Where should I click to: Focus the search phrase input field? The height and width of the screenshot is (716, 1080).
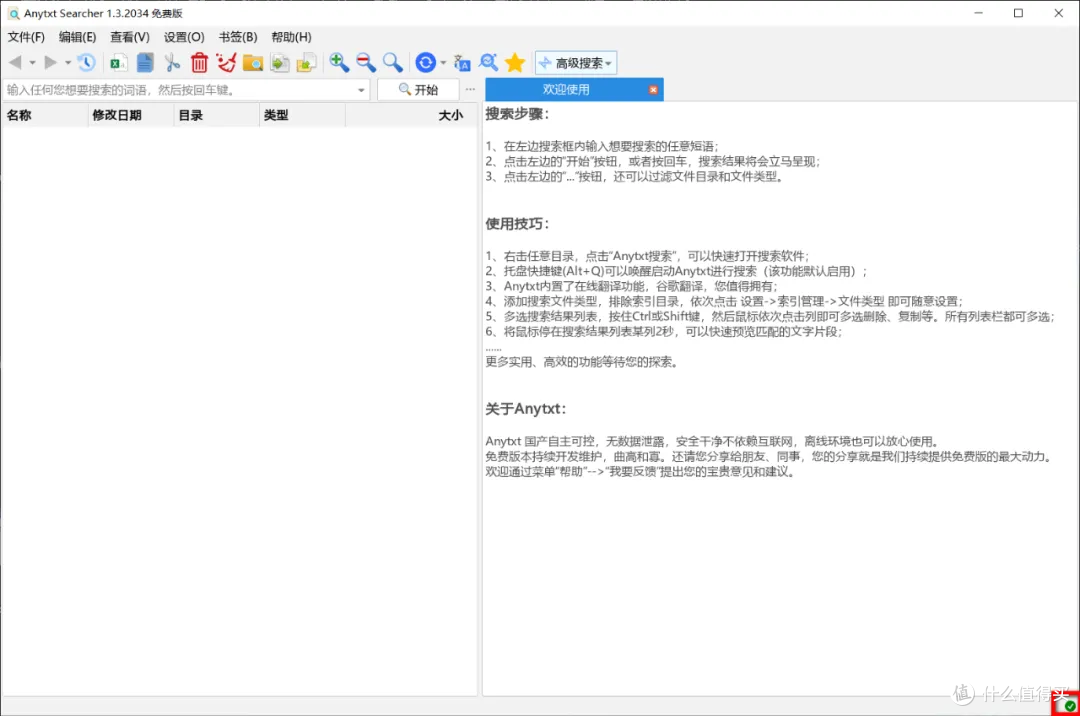186,90
